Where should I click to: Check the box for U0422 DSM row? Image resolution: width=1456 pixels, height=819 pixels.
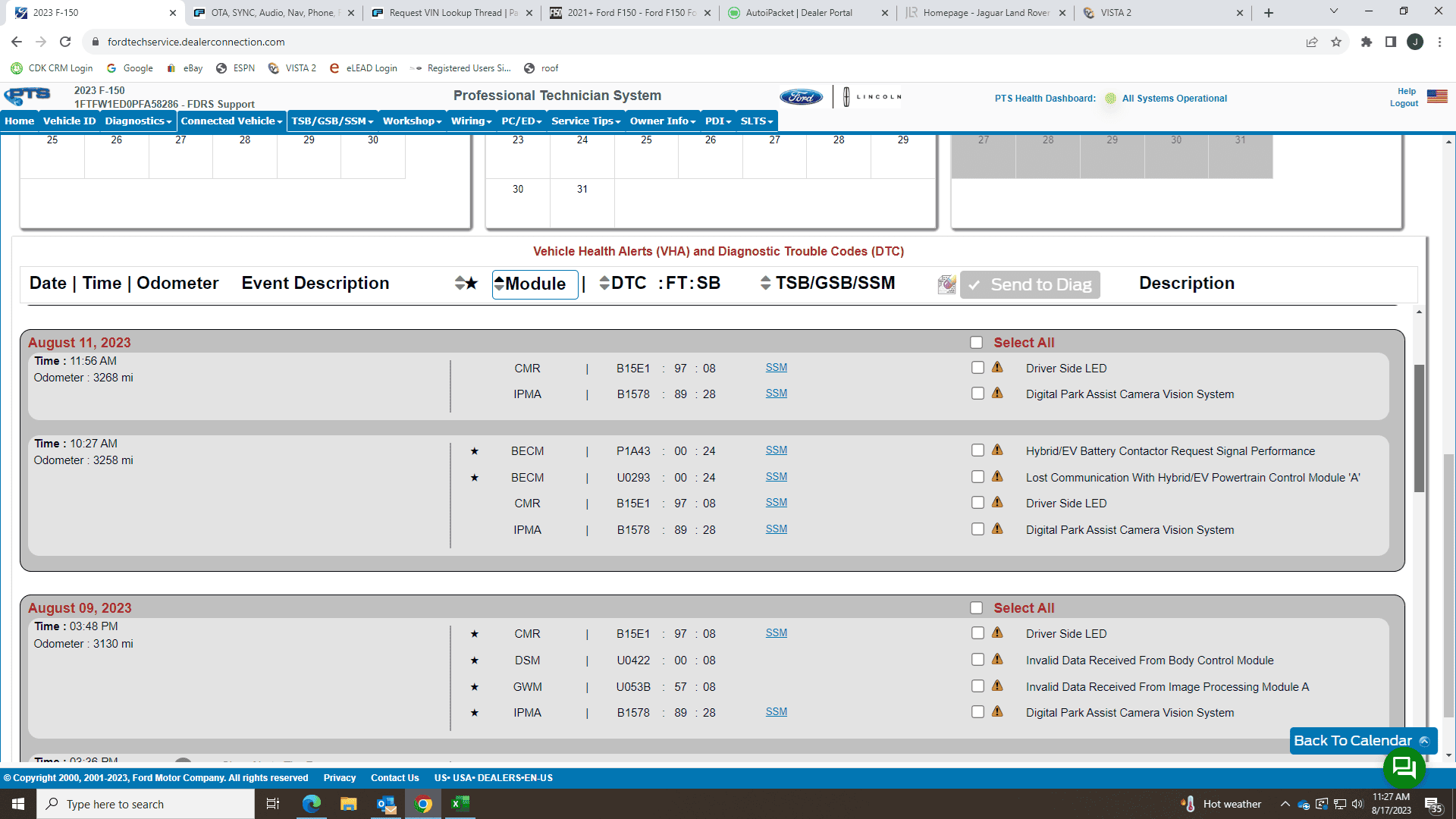pyautogui.click(x=977, y=660)
